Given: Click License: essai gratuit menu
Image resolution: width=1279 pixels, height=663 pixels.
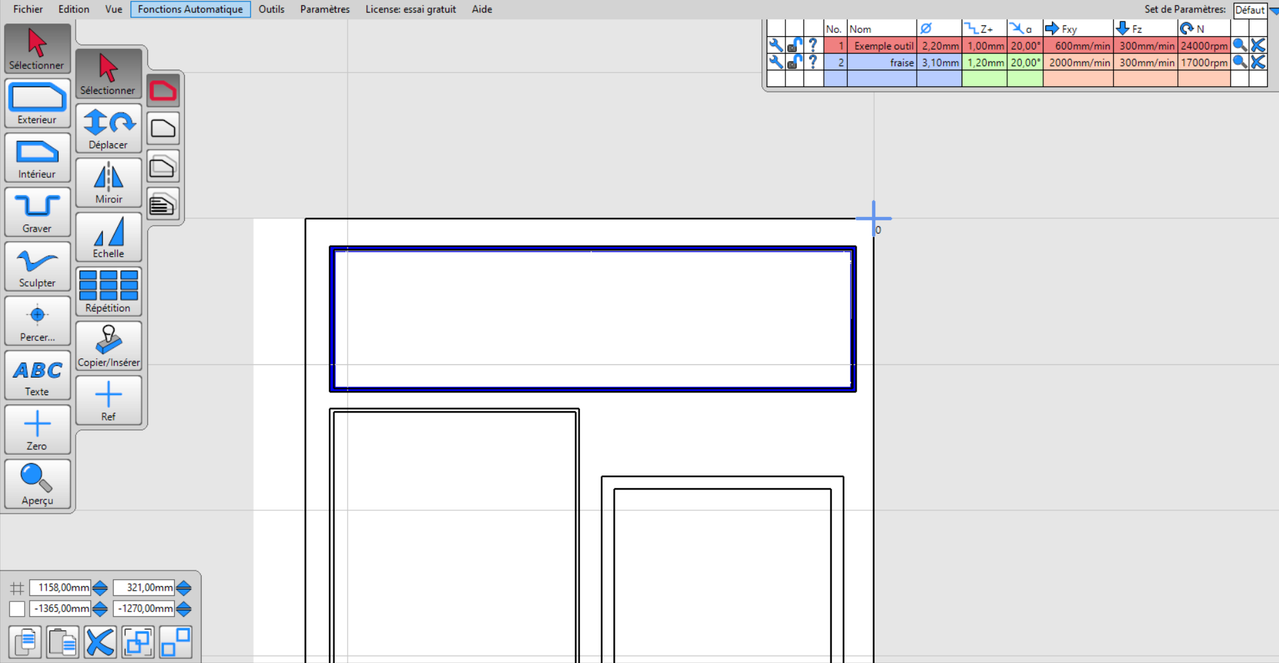Looking at the screenshot, I should click(411, 9).
